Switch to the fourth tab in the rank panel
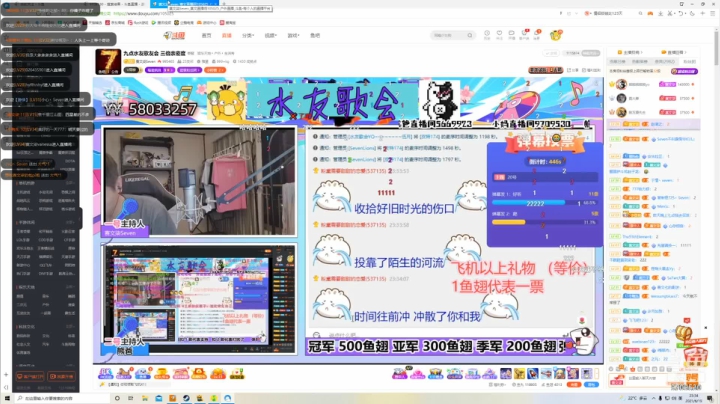720x404 pixels. pyautogui.click(x=689, y=62)
